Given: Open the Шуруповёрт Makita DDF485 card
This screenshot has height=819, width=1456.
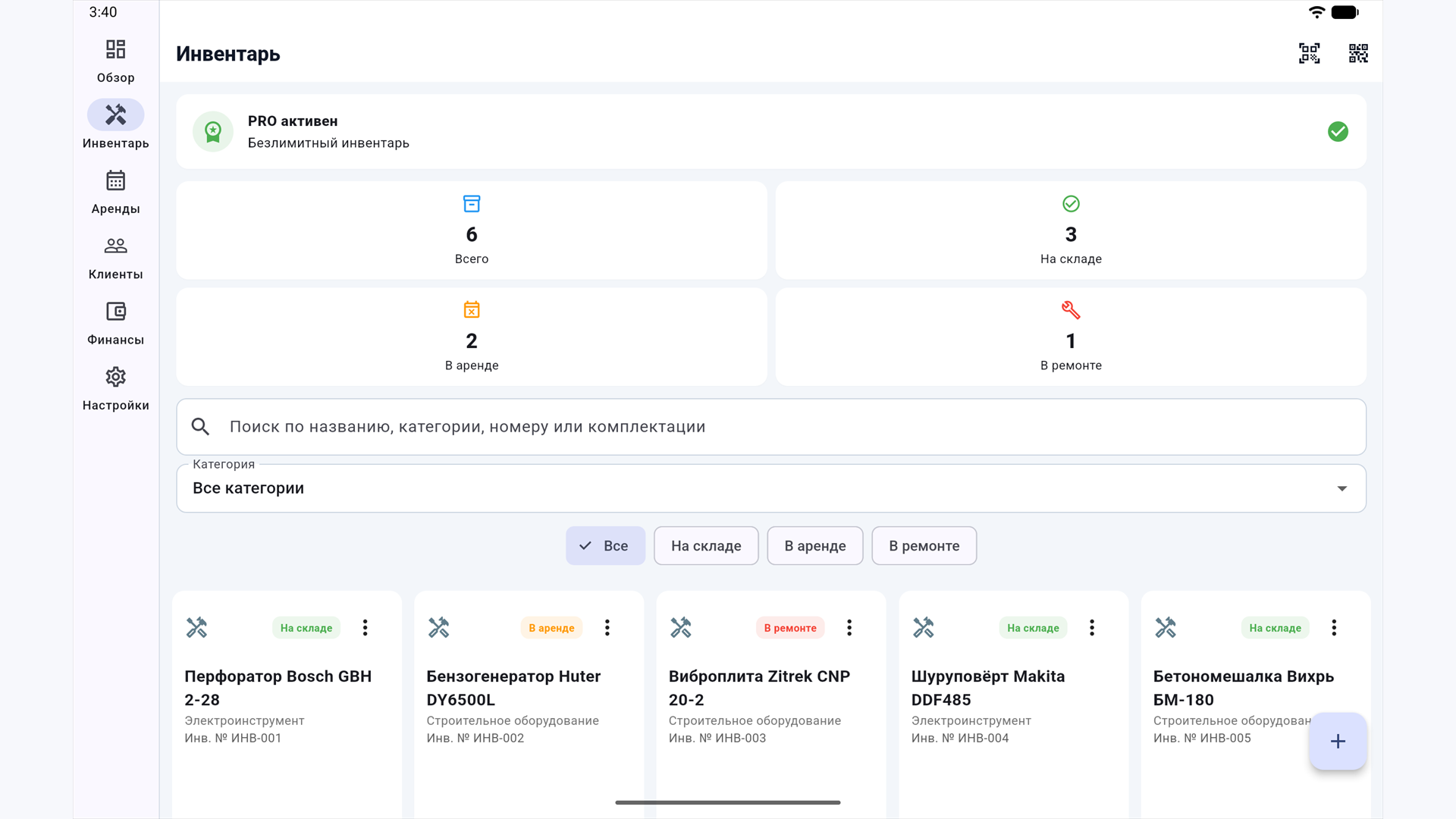Looking at the screenshot, I should 1013,704.
